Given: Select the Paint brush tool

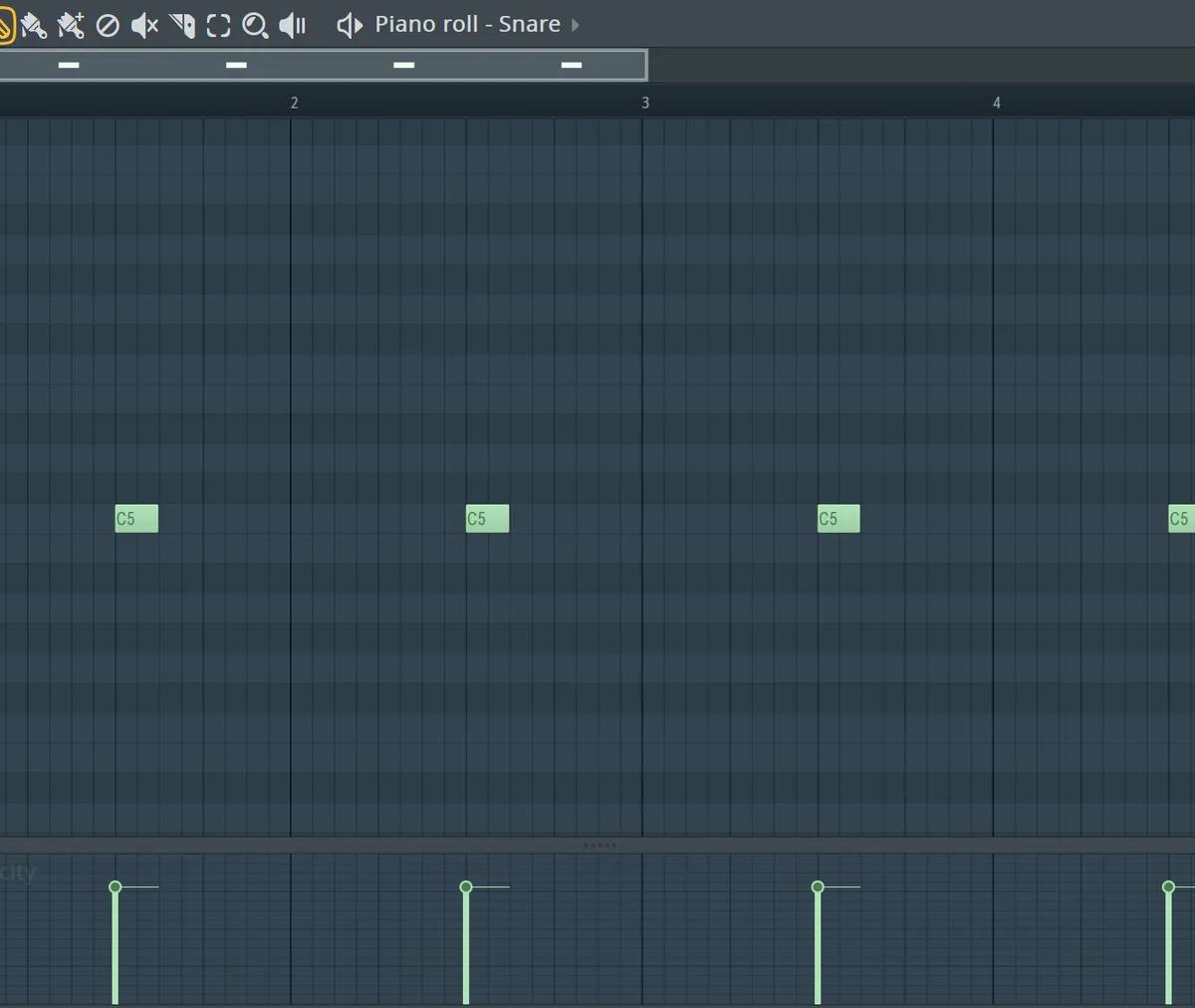Looking at the screenshot, I should tap(33, 25).
